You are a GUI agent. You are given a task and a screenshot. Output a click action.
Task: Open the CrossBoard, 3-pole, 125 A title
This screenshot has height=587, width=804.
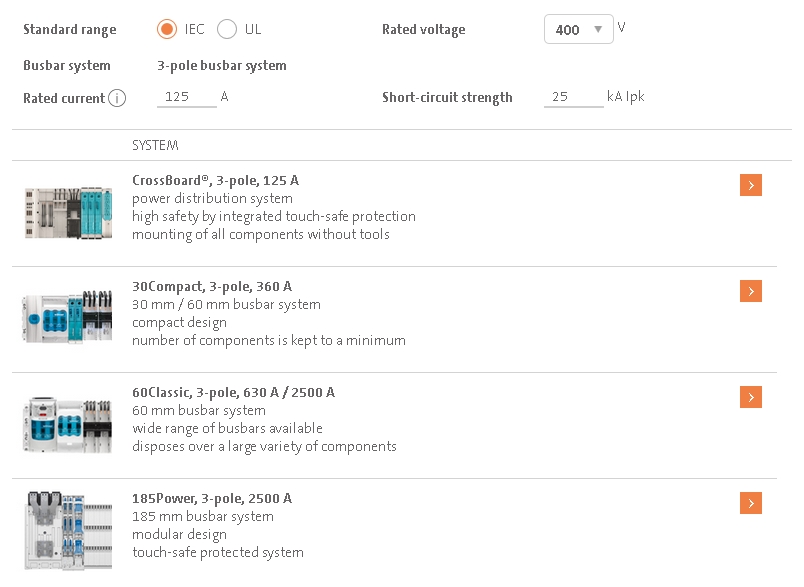[x=215, y=181]
